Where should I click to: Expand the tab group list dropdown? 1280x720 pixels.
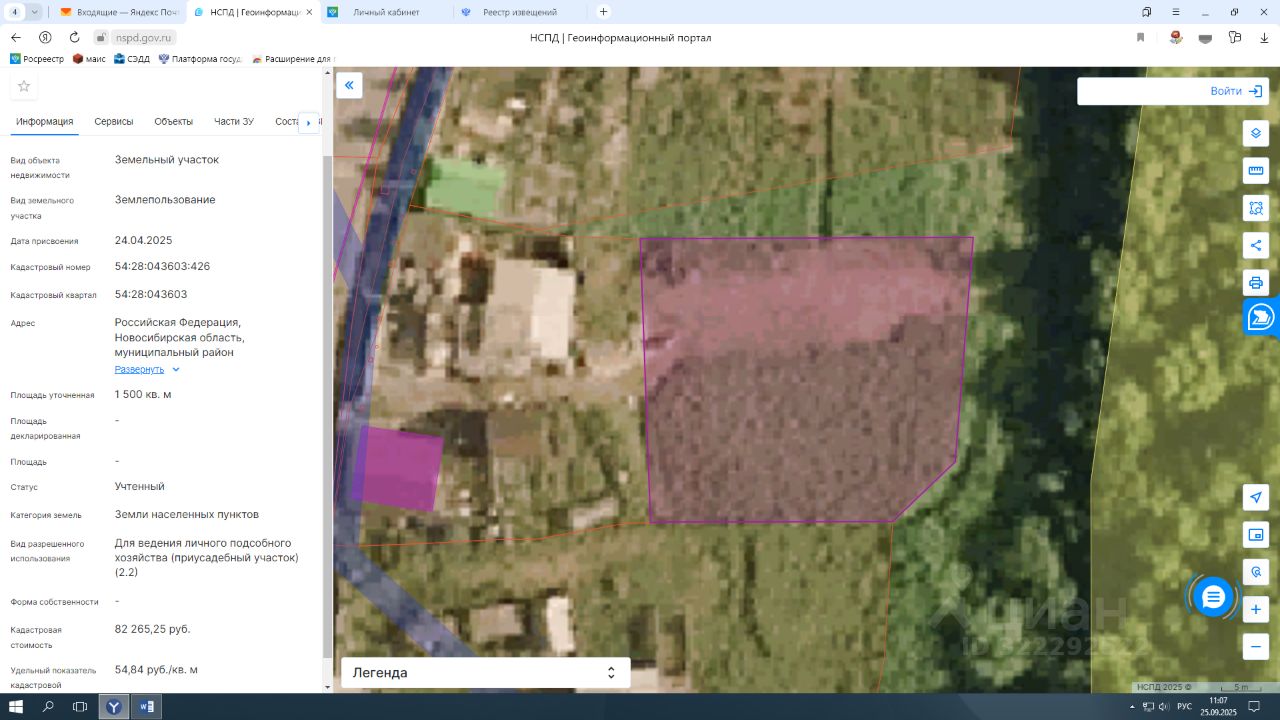click(x=35, y=12)
